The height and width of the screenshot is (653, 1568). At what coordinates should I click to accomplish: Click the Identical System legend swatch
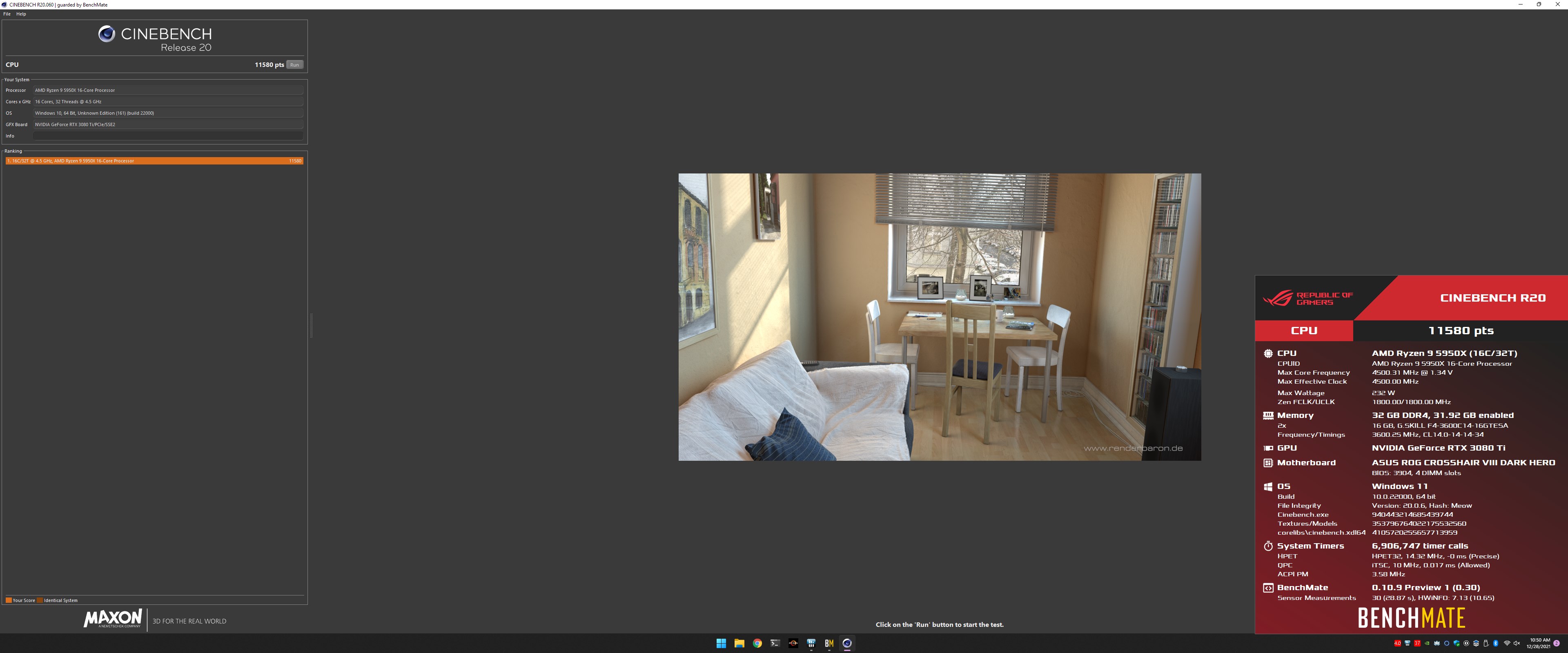tap(40, 600)
